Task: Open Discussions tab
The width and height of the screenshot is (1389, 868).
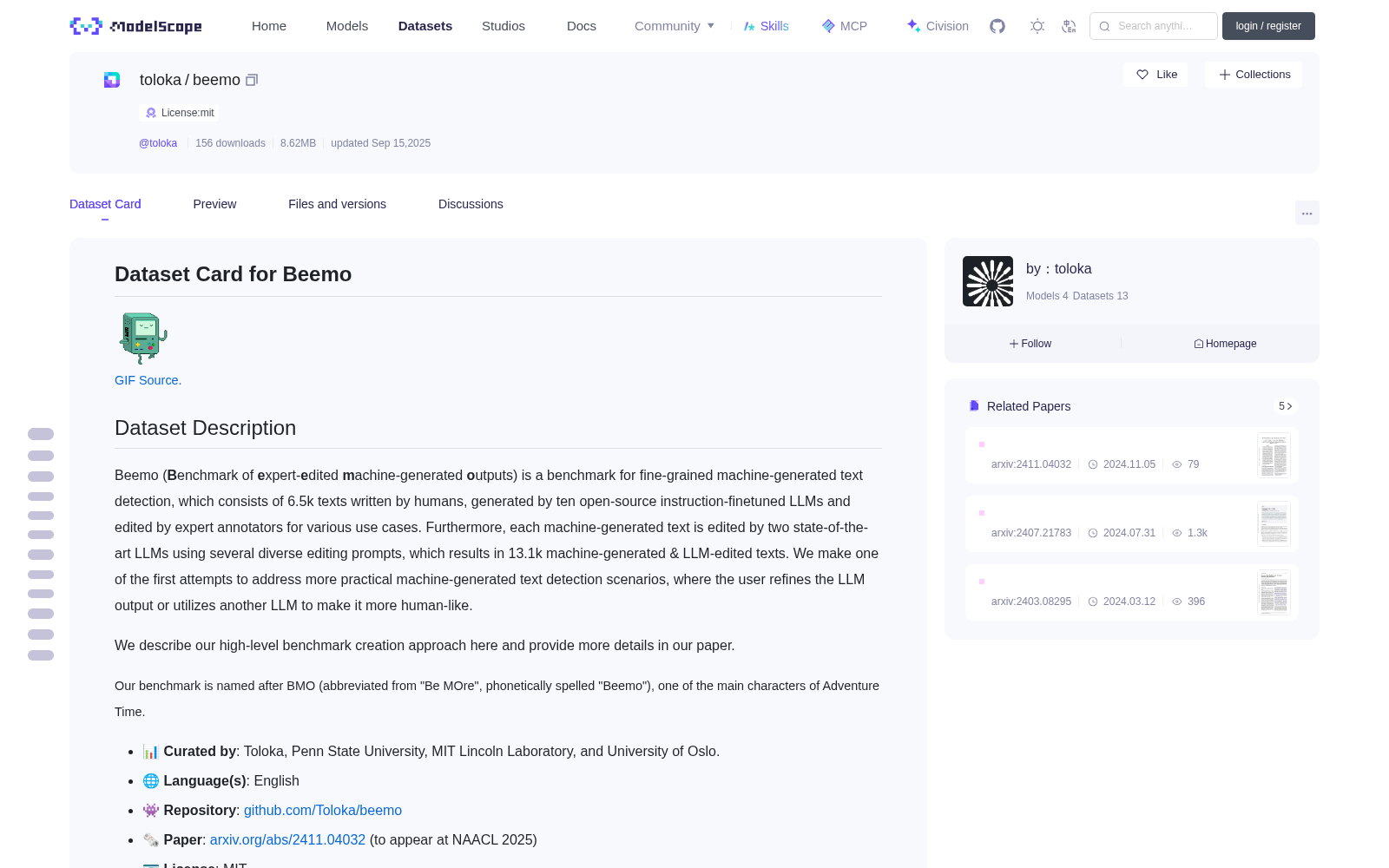Action: pos(471,204)
